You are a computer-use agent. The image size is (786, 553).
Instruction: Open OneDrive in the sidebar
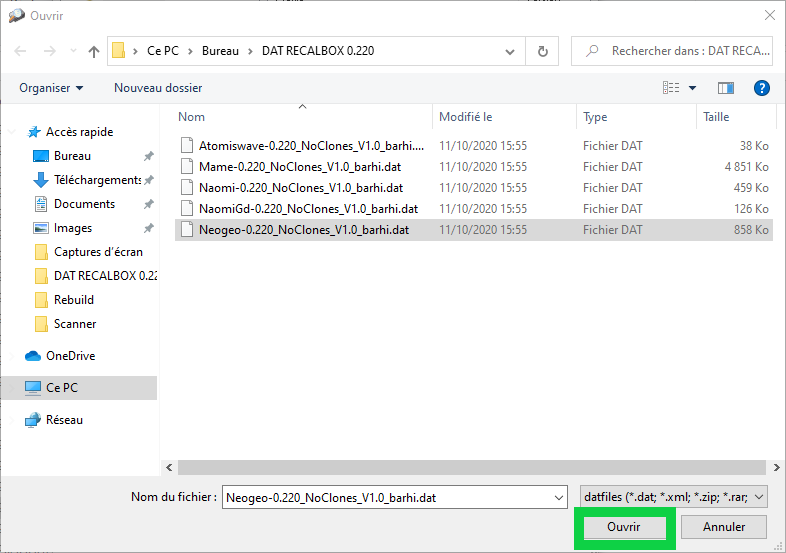(70, 356)
